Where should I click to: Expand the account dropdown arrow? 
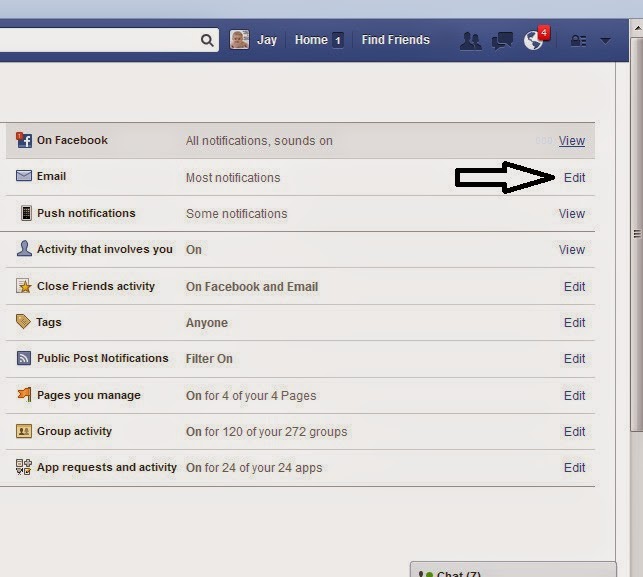(605, 41)
